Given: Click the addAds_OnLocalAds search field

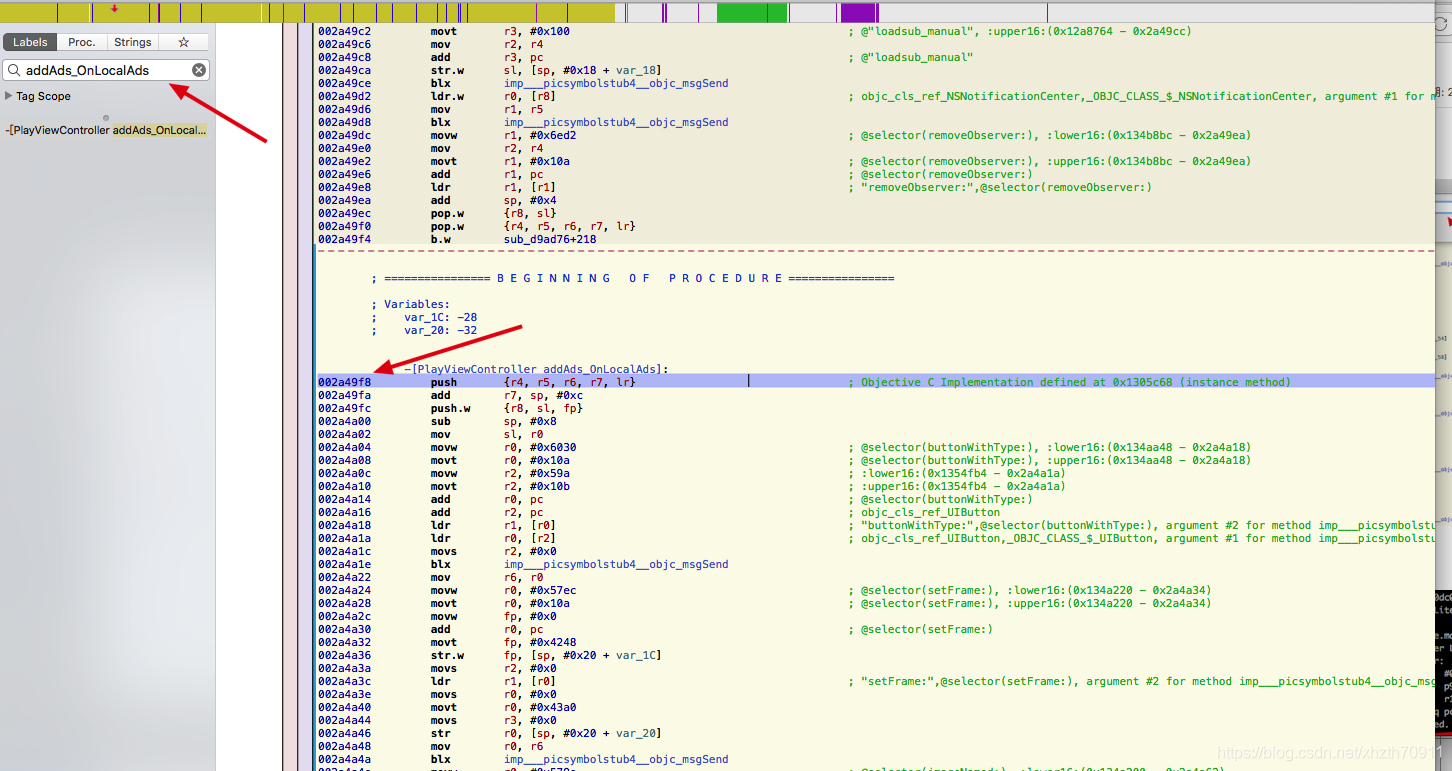Looking at the screenshot, I should pos(106,70).
